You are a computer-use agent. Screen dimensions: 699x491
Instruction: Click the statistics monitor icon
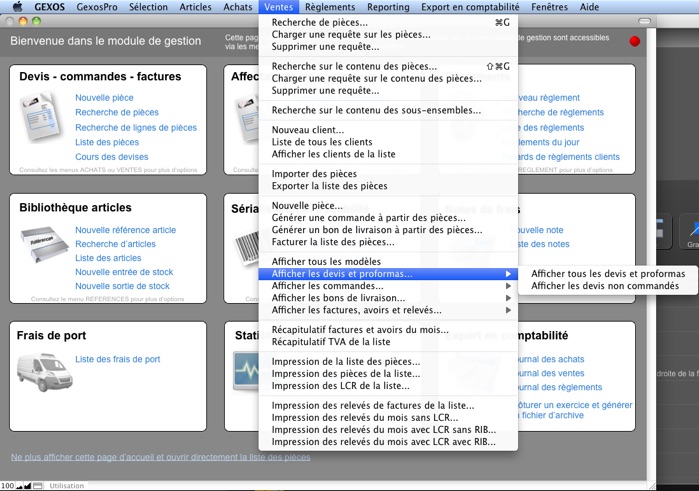(x=246, y=371)
